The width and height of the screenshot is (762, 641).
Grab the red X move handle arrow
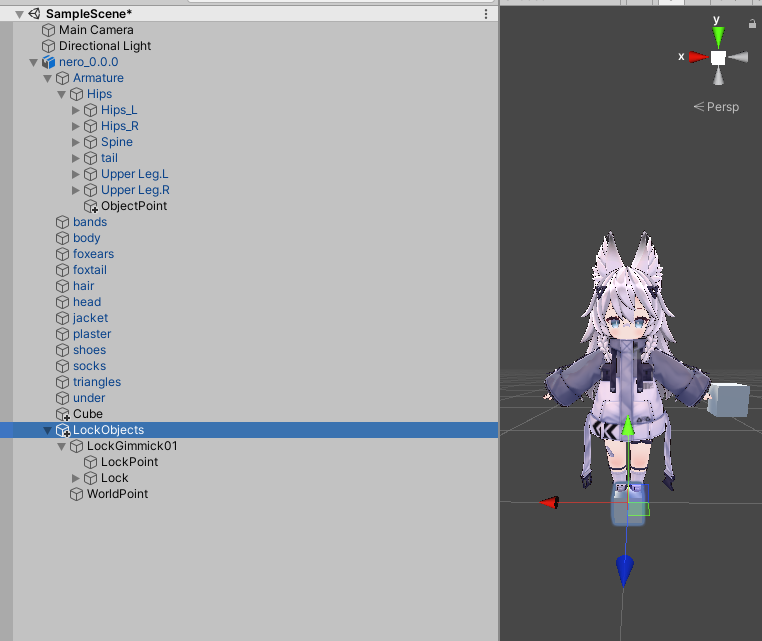point(549,502)
